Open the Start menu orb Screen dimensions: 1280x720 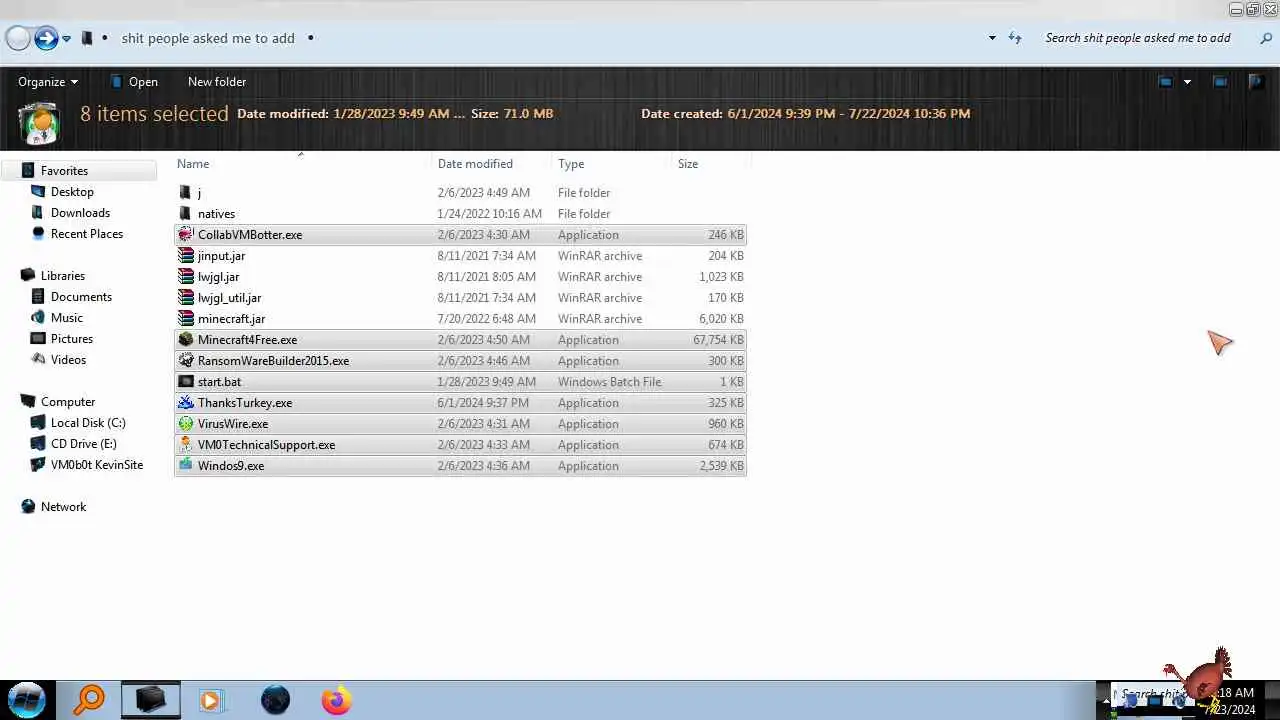pos(27,699)
